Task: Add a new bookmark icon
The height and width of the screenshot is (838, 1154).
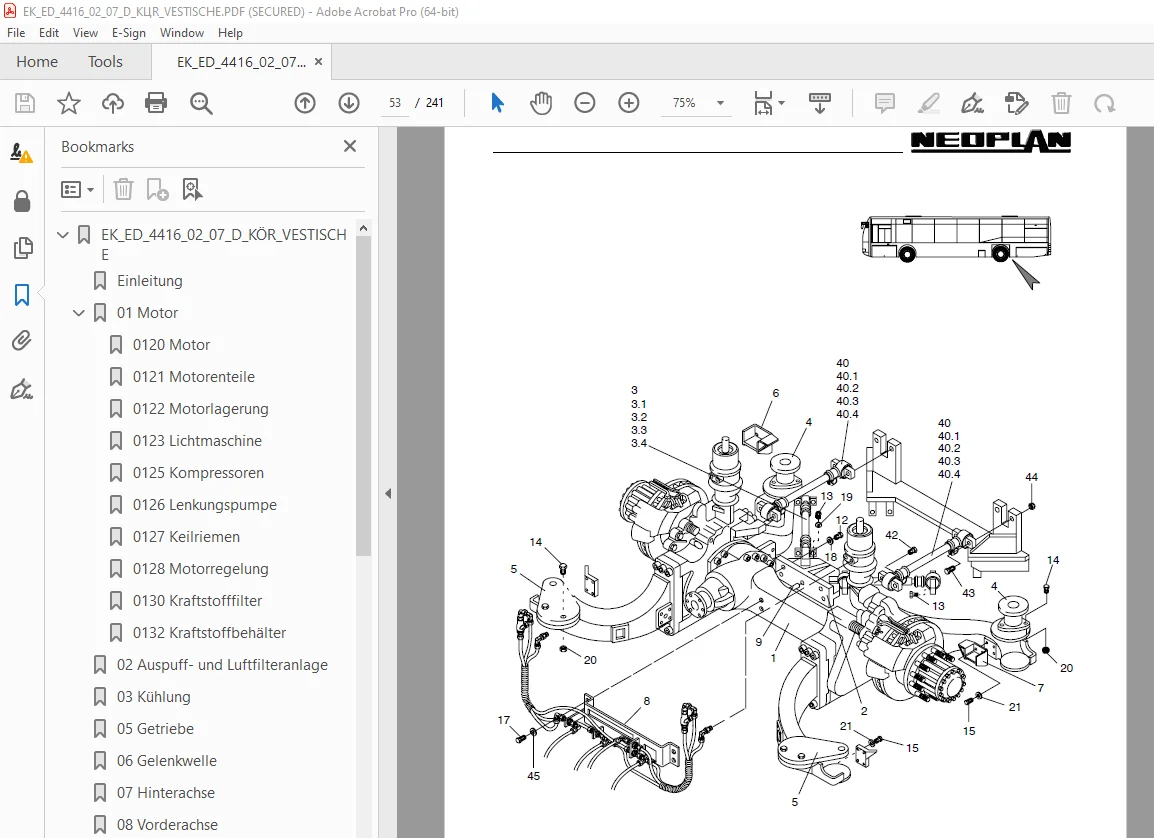Action: [157, 189]
